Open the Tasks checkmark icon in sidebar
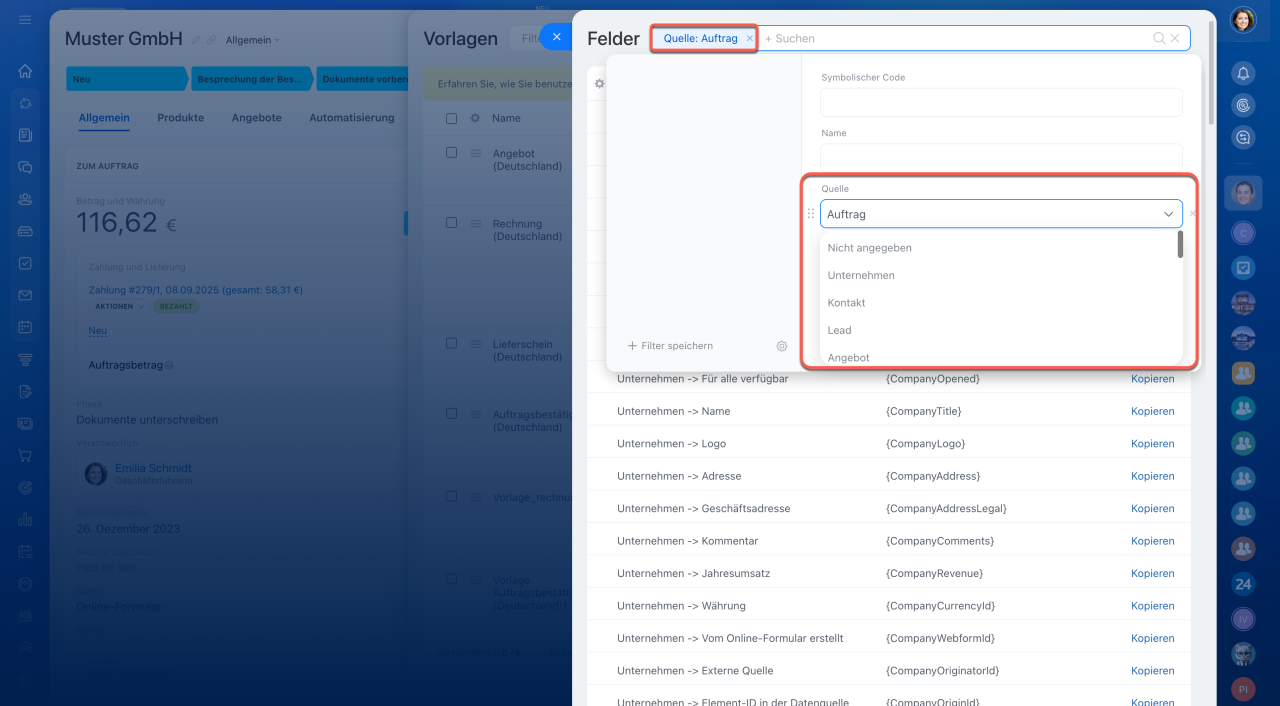1280x706 pixels. click(25, 263)
